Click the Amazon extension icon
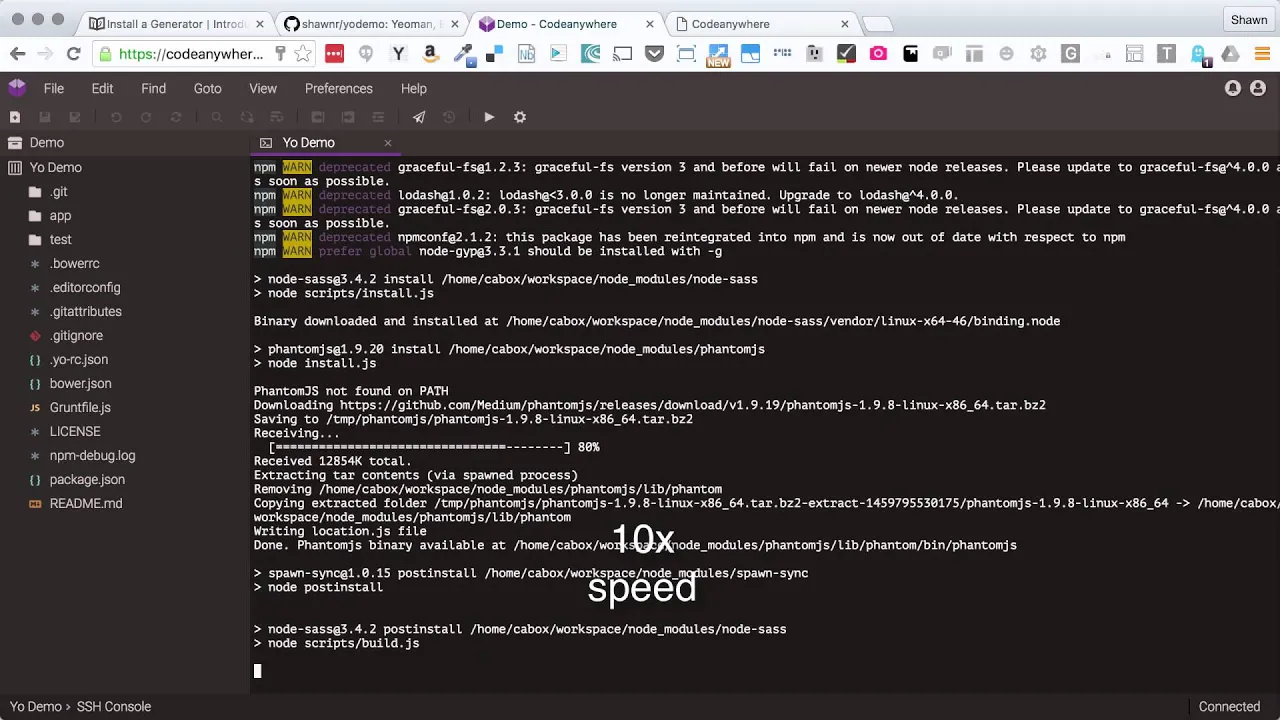Image resolution: width=1280 pixels, height=720 pixels. 430,54
